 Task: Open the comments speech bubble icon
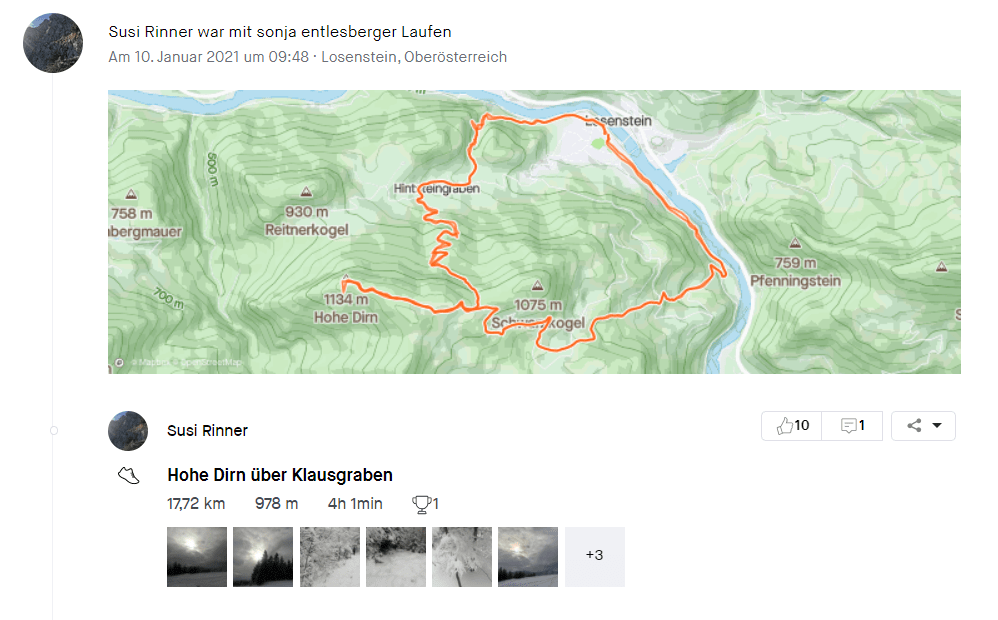[x=848, y=425]
